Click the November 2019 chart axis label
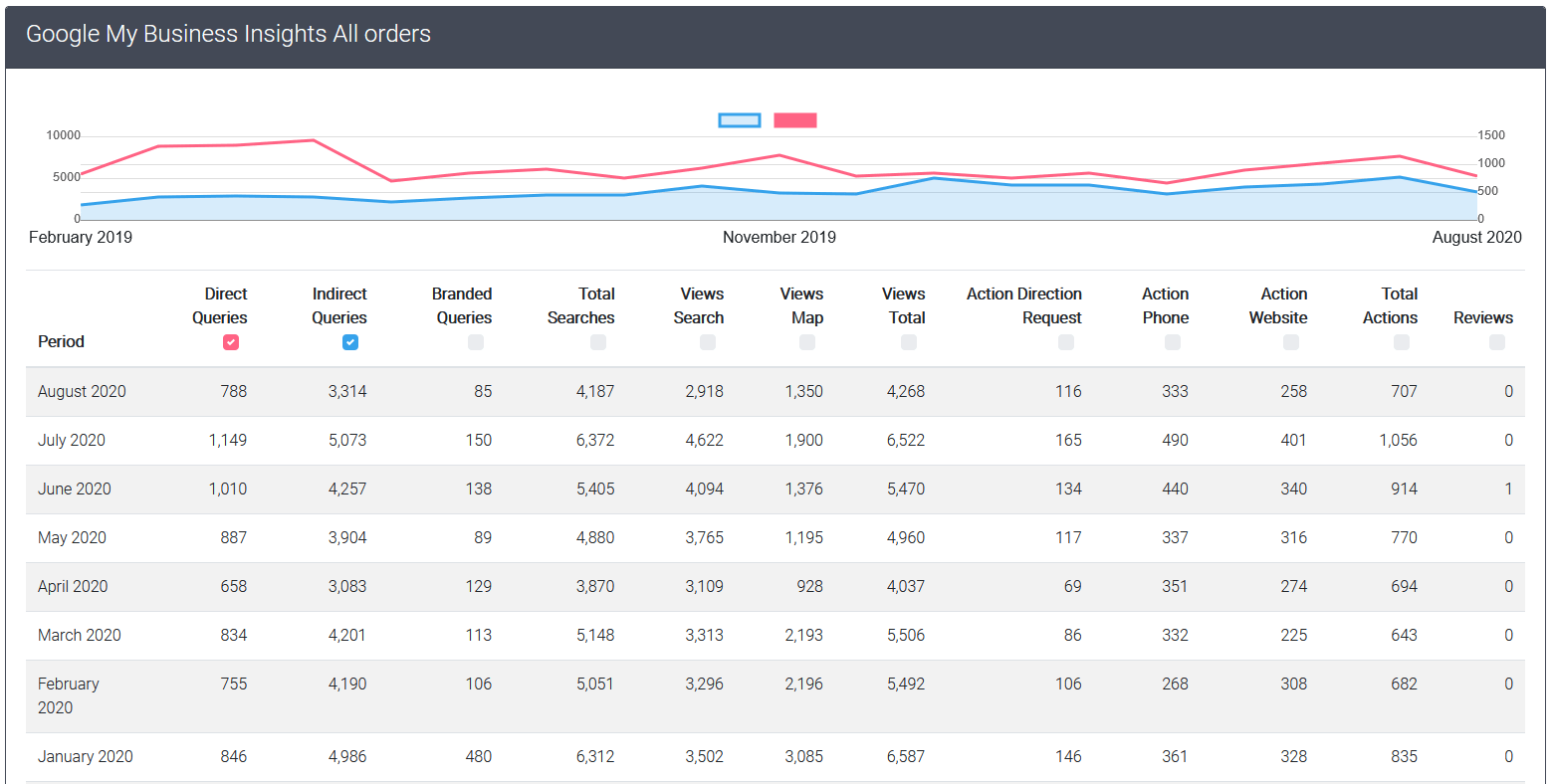 779,237
